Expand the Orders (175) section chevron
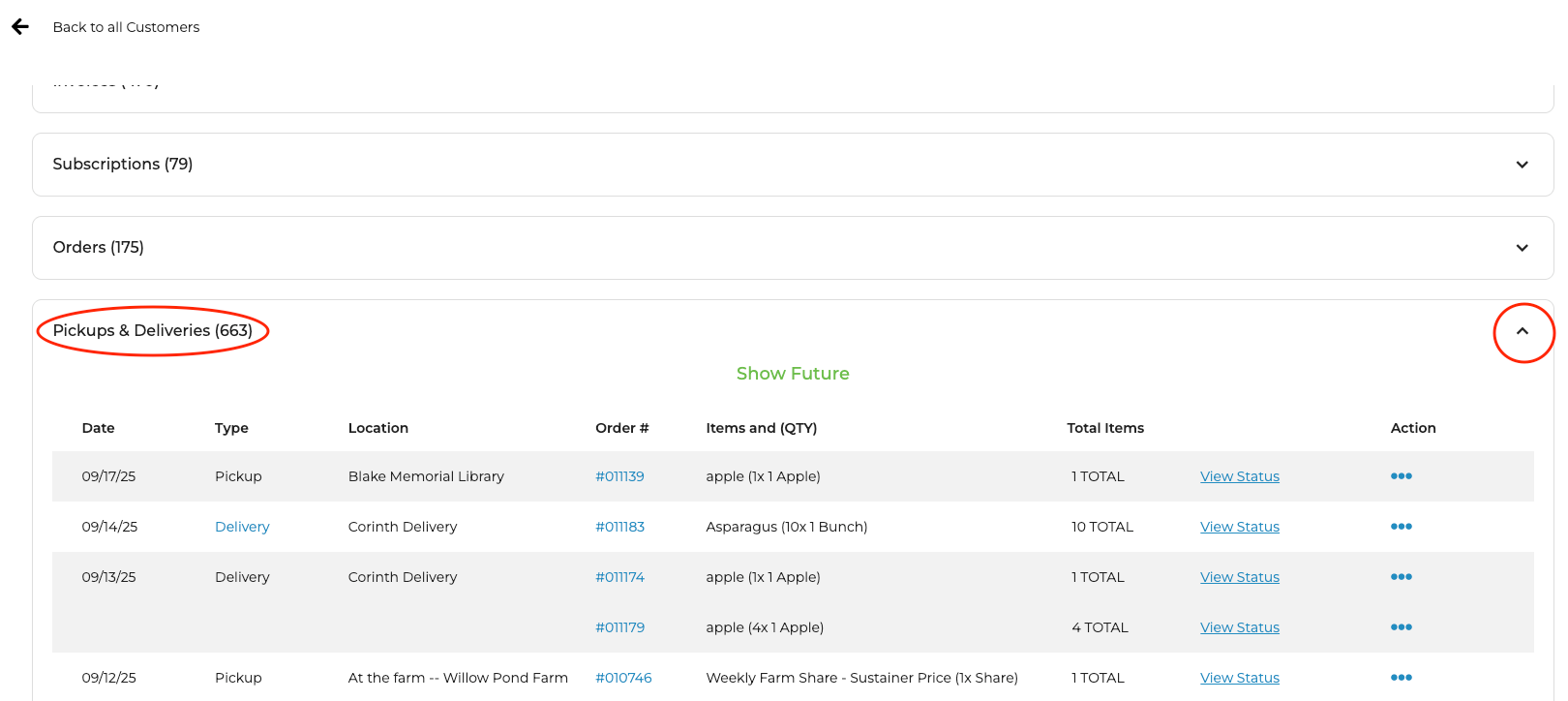Viewport: 1568px width, 701px height. point(1522,248)
